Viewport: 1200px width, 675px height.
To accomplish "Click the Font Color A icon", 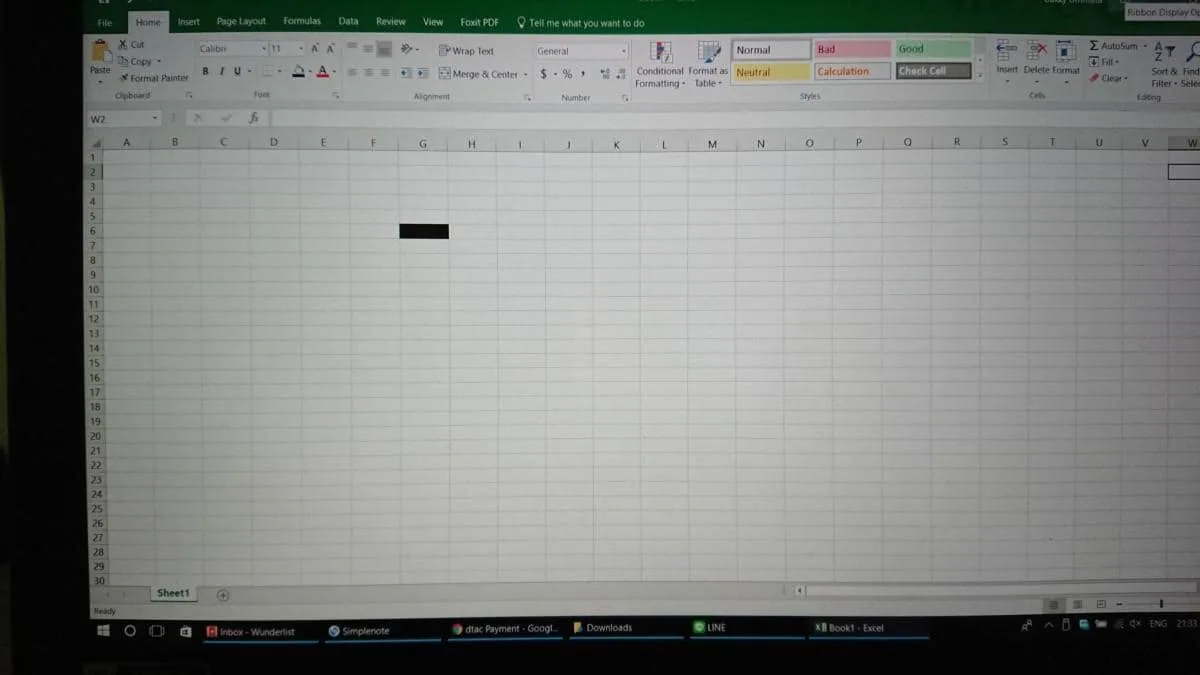I will pos(323,71).
